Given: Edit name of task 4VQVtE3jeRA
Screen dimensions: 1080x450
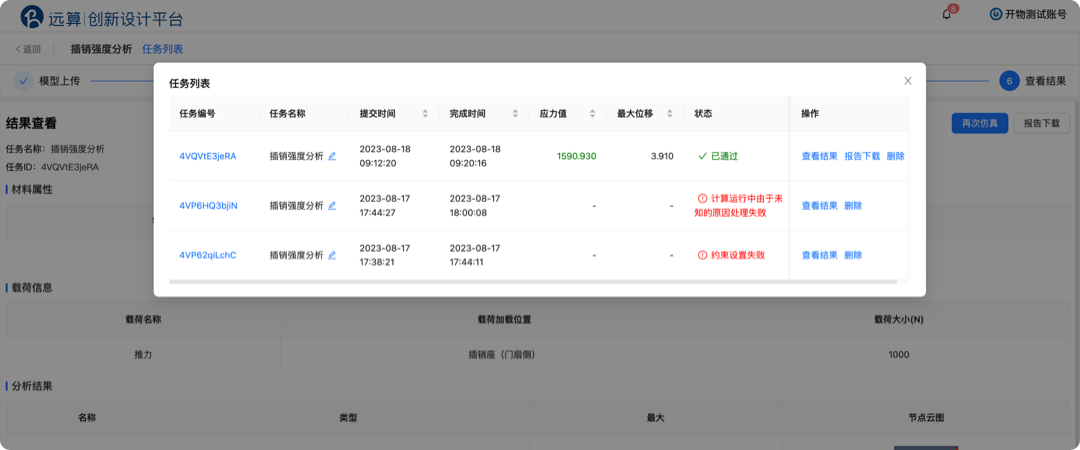Looking at the screenshot, I should tap(332, 156).
